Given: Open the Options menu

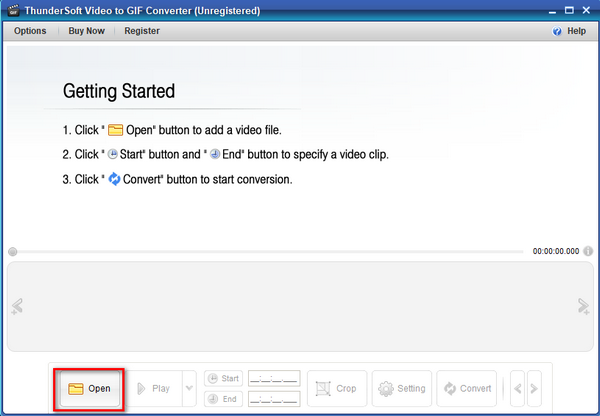Looking at the screenshot, I should [30, 31].
